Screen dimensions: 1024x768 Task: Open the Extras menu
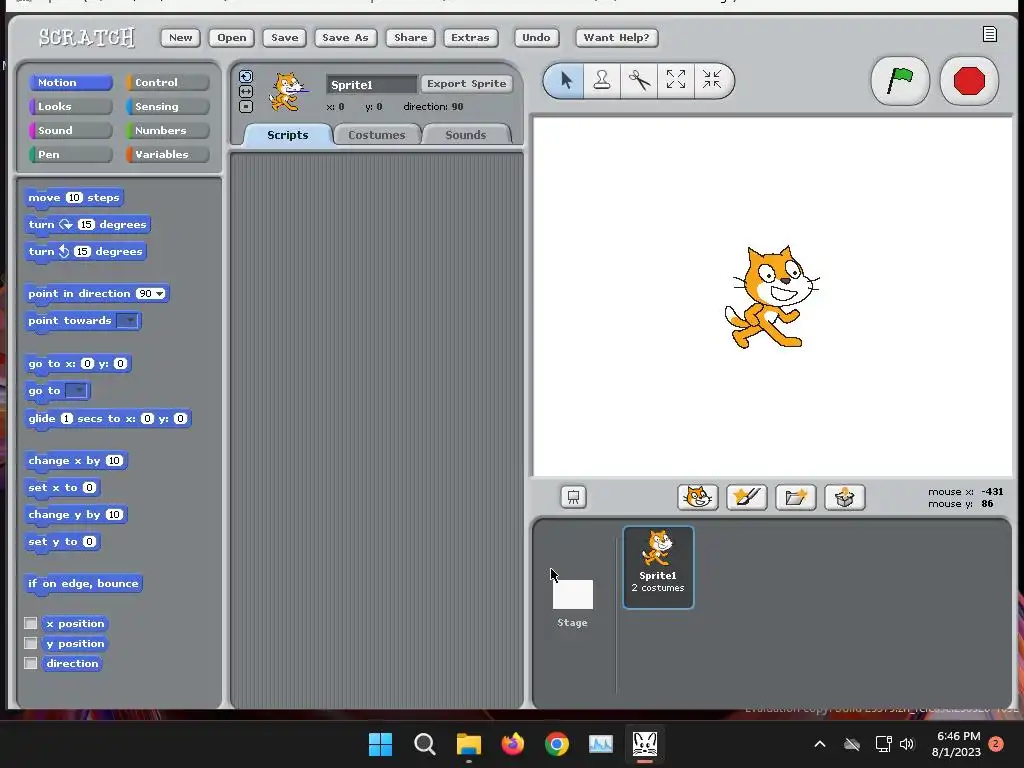point(470,37)
